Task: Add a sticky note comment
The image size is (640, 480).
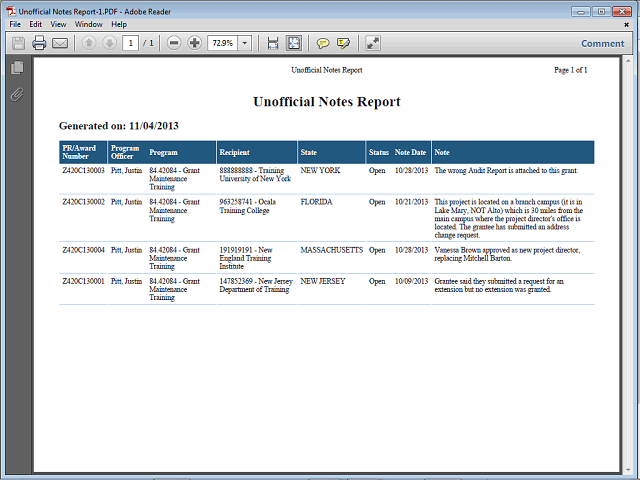Action: coord(323,43)
